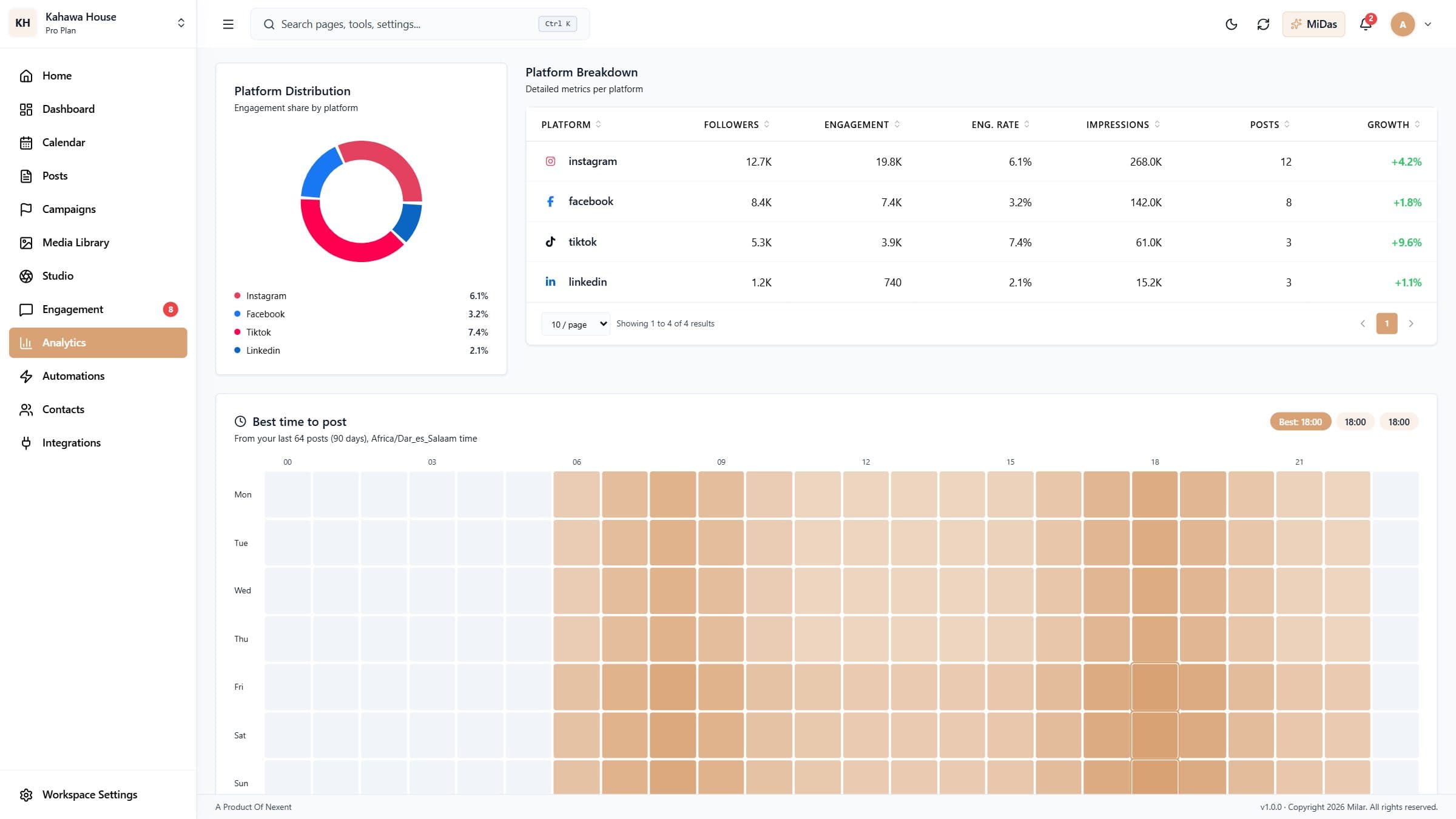Go to Home in sidebar
This screenshot has height=819, width=1456.
coord(98,76)
